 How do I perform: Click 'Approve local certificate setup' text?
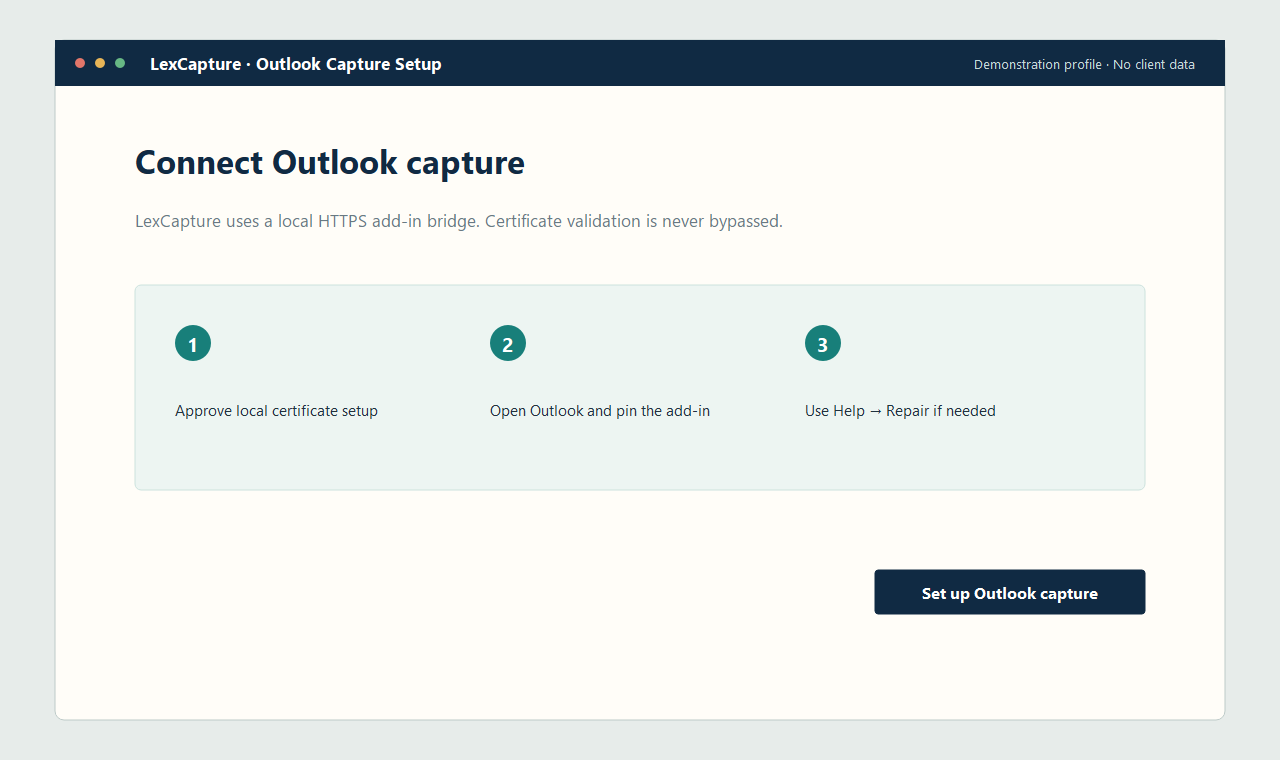coord(276,411)
